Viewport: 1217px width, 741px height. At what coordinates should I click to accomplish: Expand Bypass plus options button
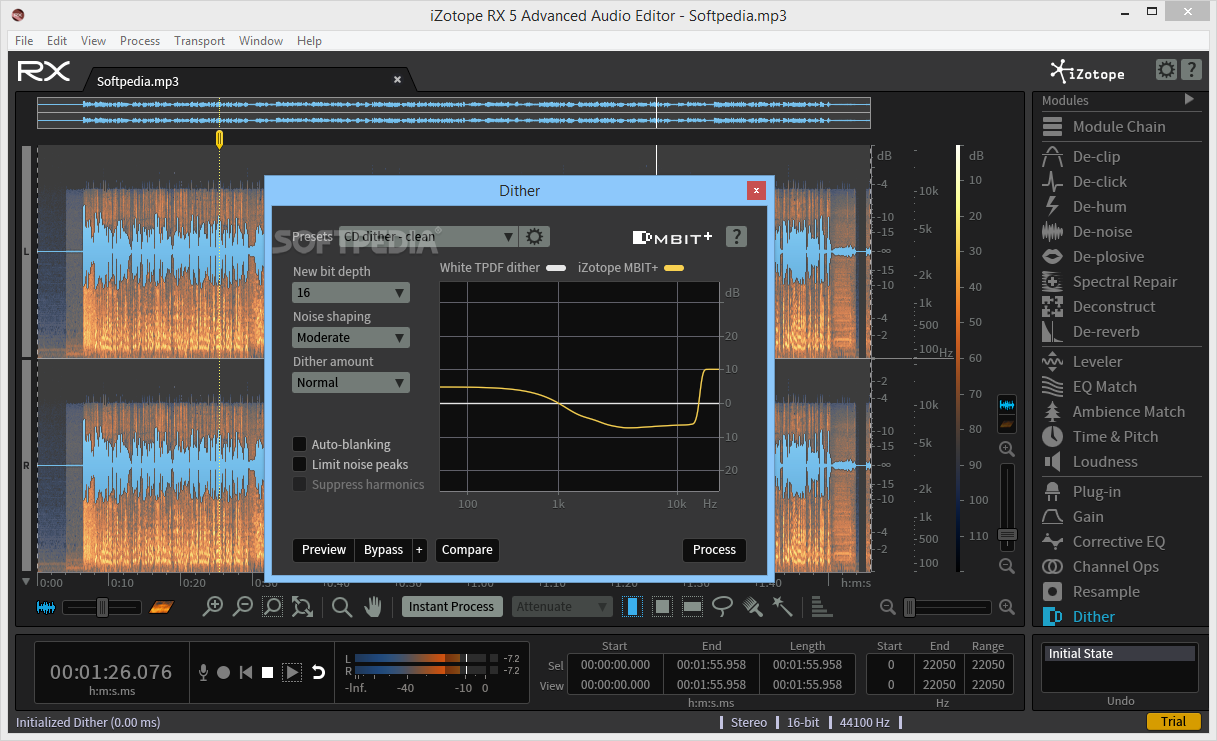coord(419,550)
